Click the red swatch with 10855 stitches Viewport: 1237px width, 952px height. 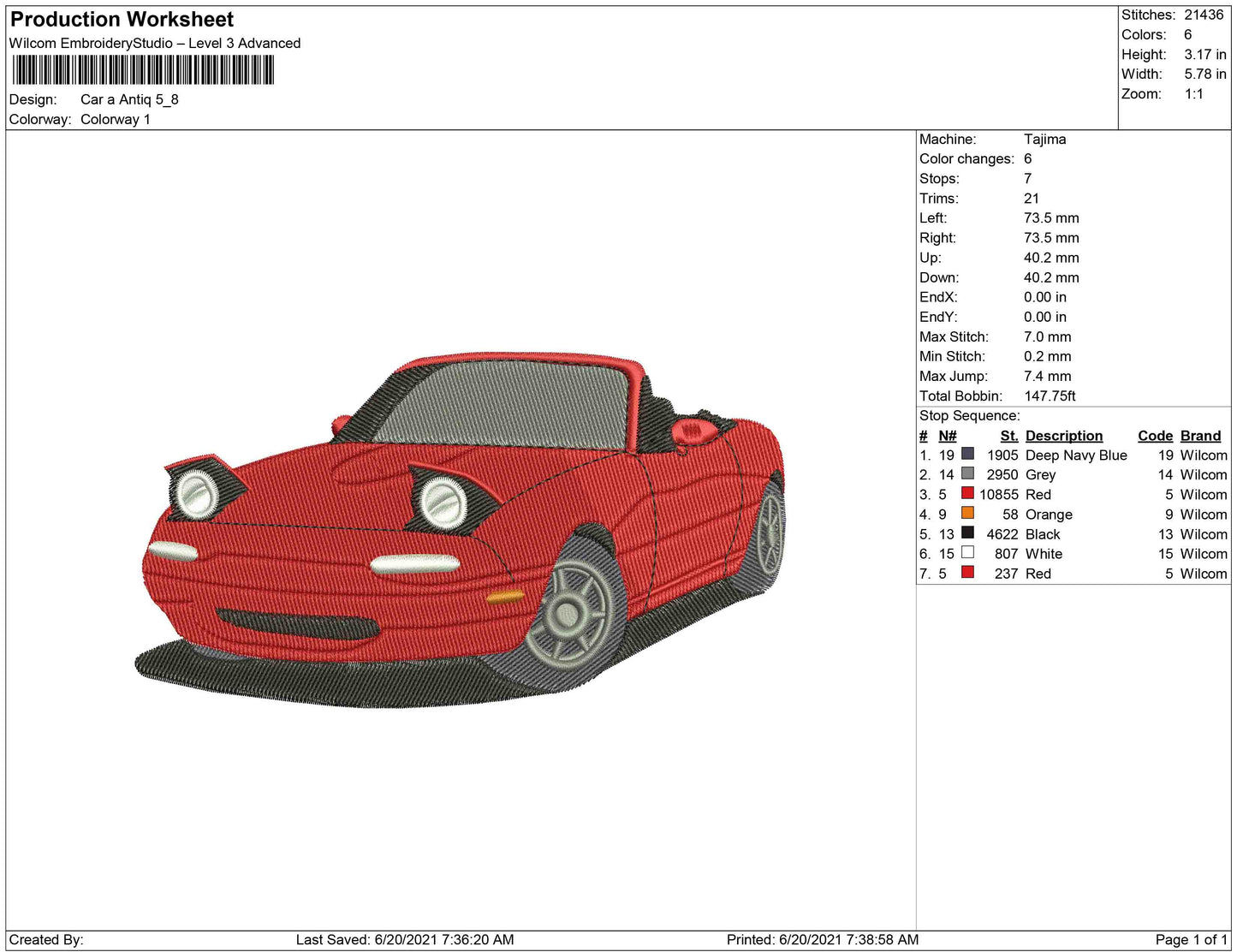pos(967,493)
